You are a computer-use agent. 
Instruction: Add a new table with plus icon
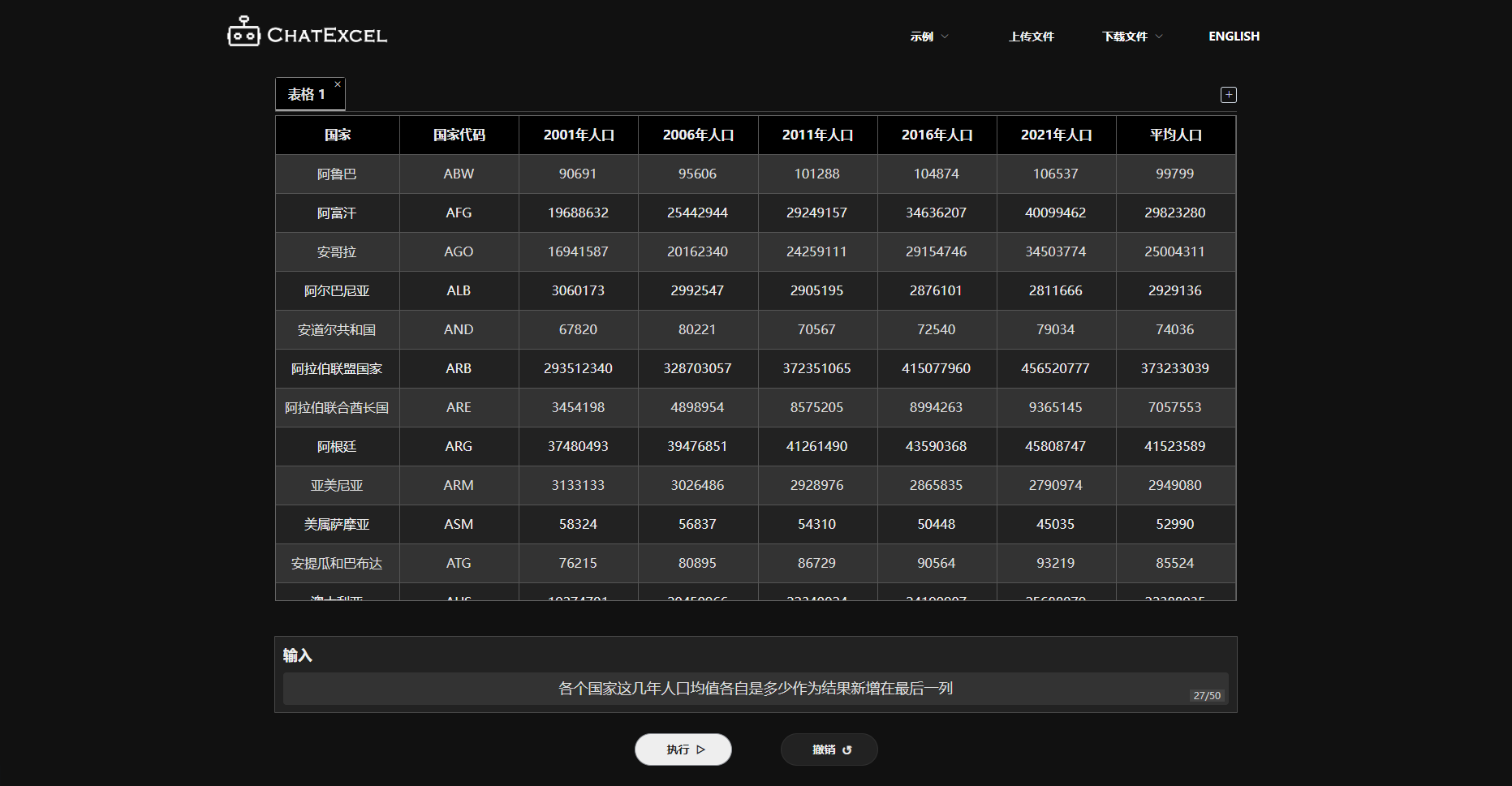click(x=1228, y=95)
